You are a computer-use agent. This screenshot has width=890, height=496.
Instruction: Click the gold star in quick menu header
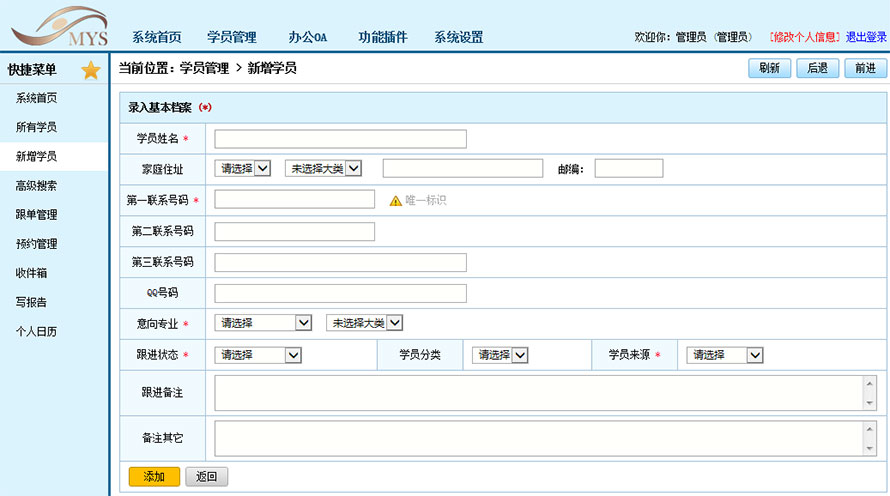click(91, 70)
